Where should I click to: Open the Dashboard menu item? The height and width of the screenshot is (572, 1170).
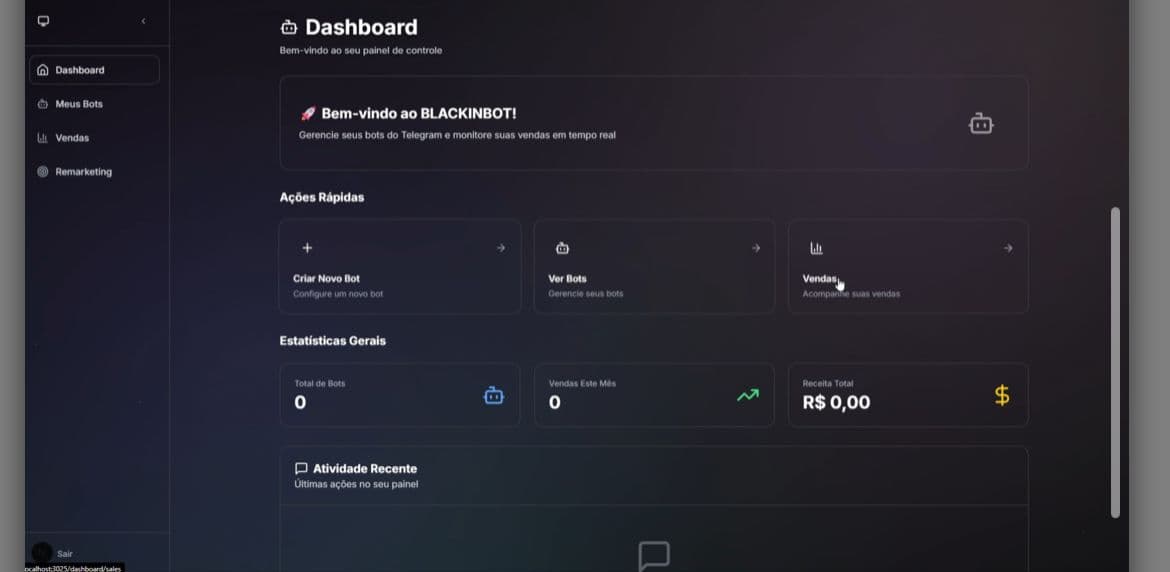point(94,70)
